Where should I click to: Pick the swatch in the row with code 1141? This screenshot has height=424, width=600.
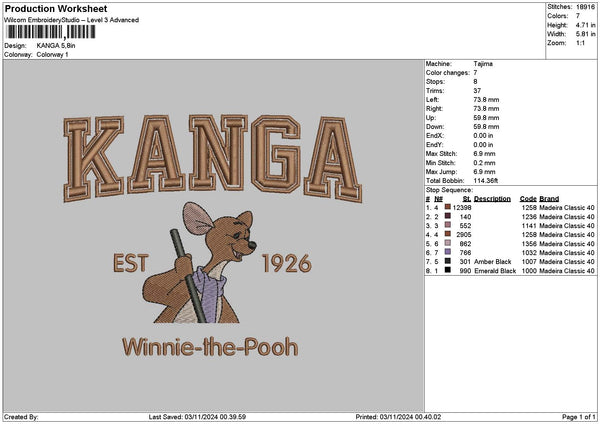[447, 225]
